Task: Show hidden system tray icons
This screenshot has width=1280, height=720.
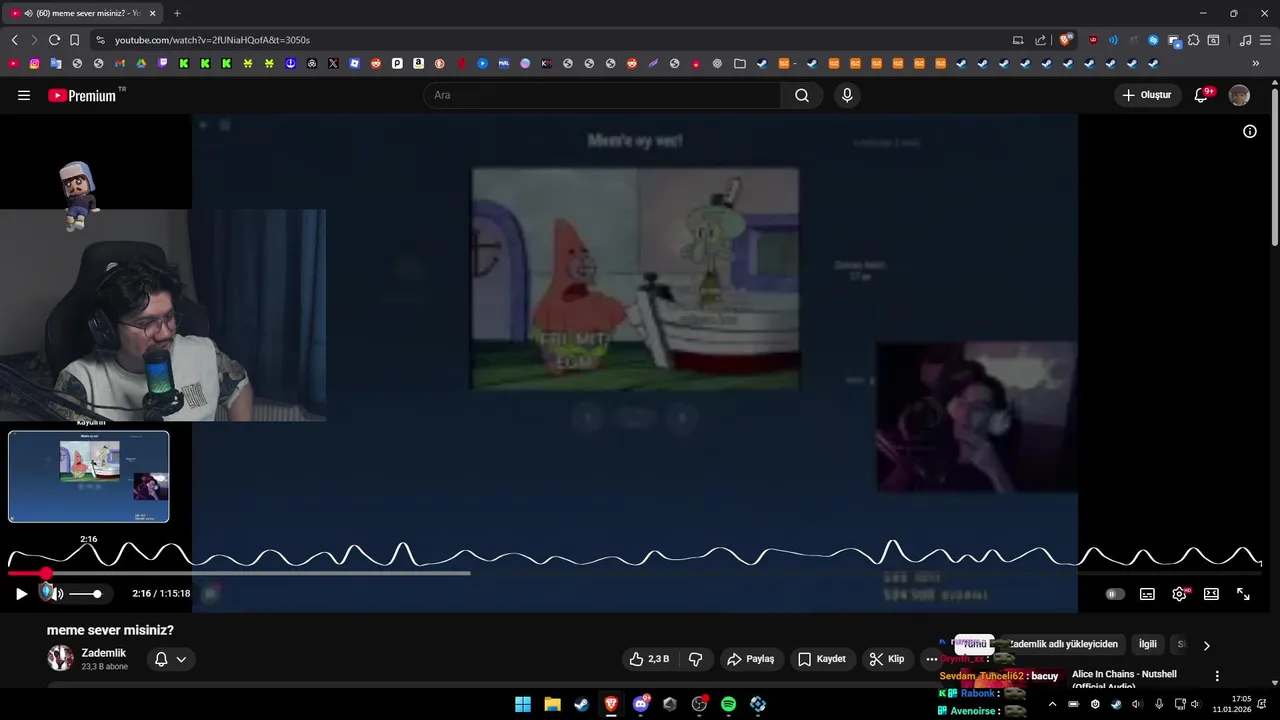Action: [1052, 704]
